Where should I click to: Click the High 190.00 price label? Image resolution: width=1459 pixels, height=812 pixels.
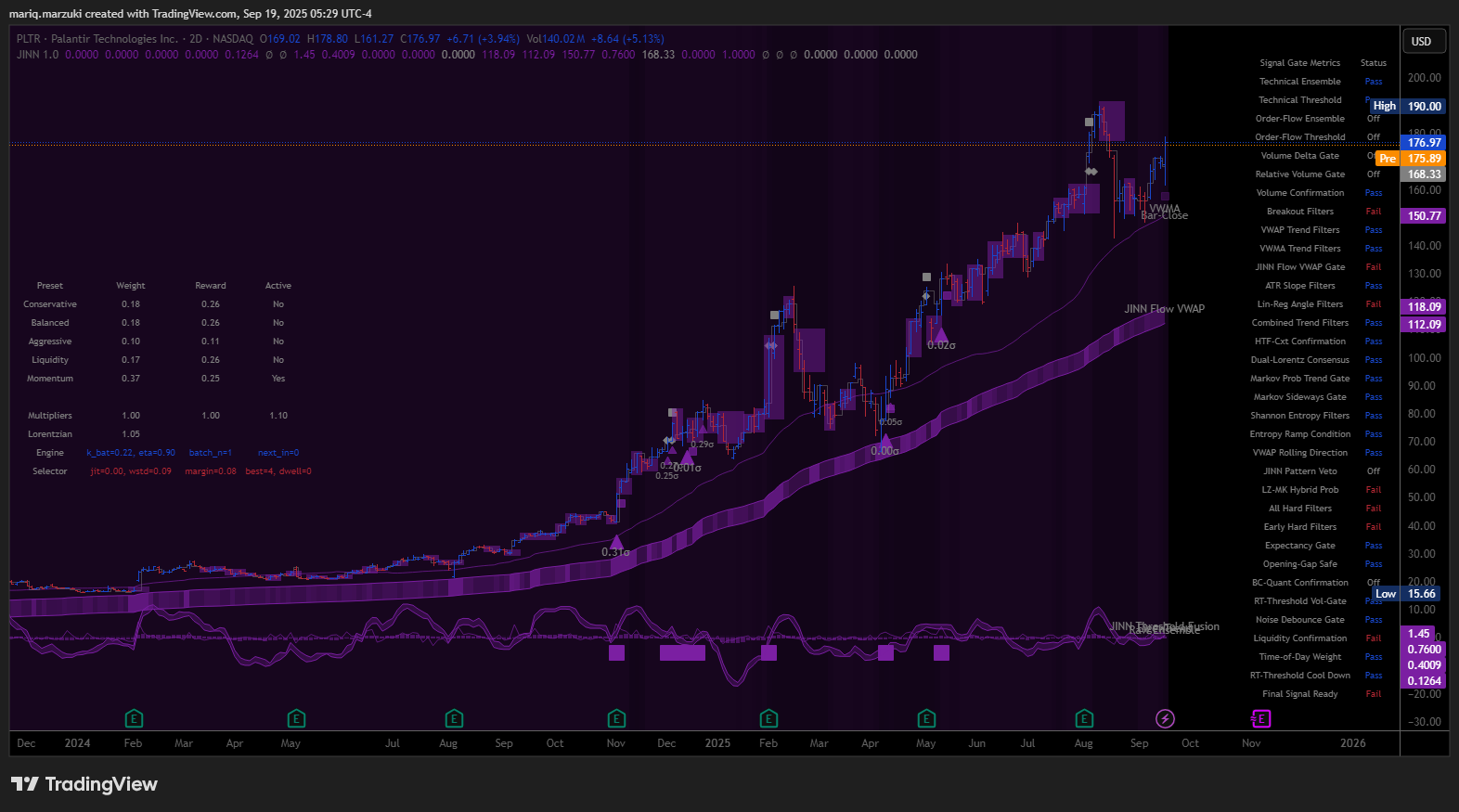coord(1407,106)
